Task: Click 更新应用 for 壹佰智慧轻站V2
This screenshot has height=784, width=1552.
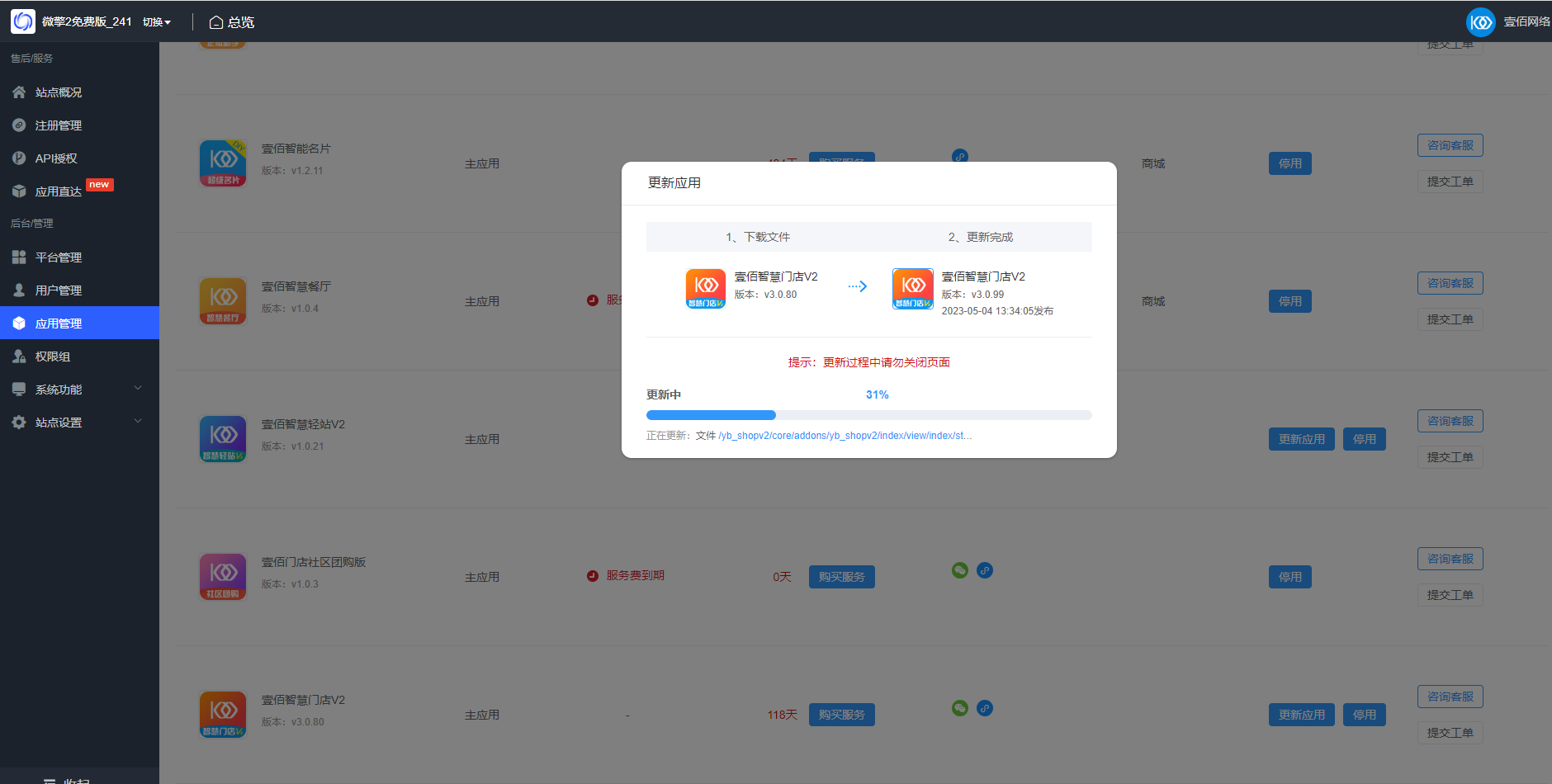Action: pyautogui.click(x=1302, y=439)
